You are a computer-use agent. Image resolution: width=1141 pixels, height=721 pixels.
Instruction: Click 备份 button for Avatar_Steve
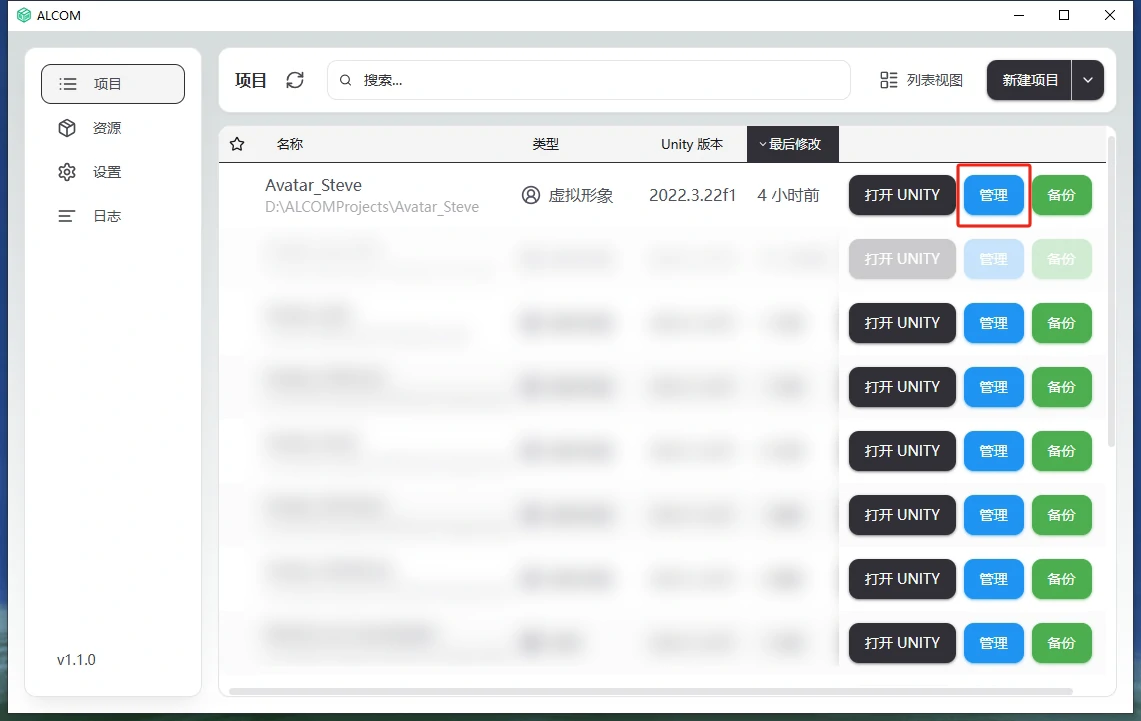point(1061,195)
